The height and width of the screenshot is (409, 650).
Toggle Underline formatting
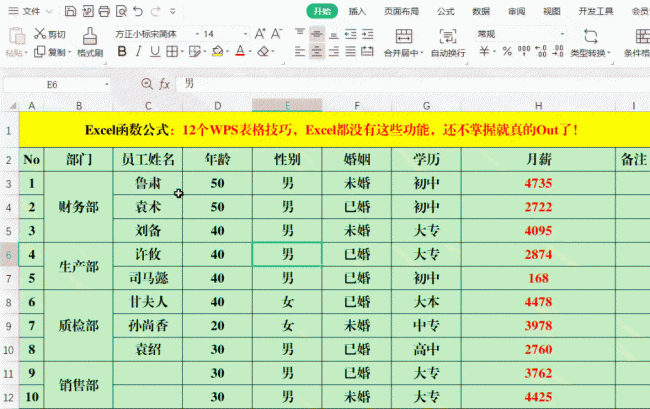[155, 51]
